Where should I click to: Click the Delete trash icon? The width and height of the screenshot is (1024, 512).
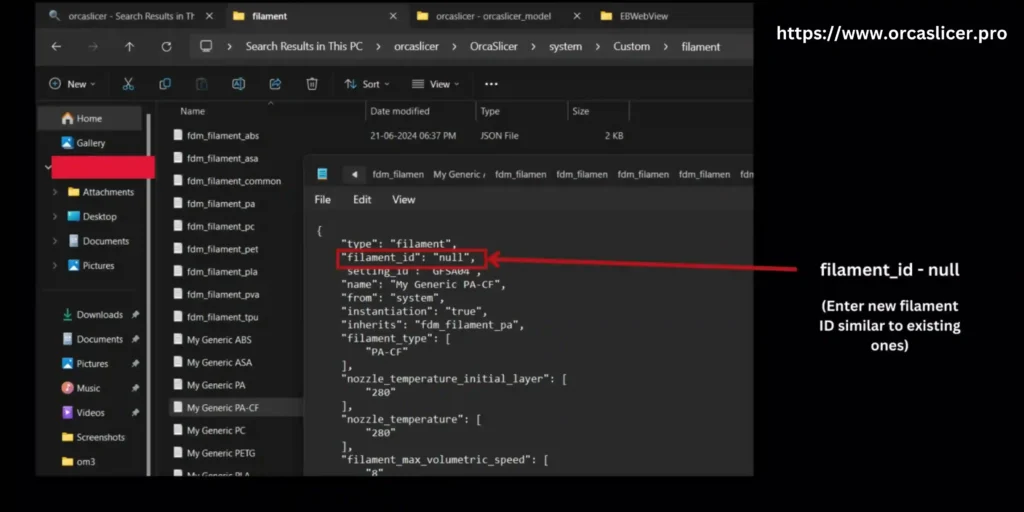312,84
